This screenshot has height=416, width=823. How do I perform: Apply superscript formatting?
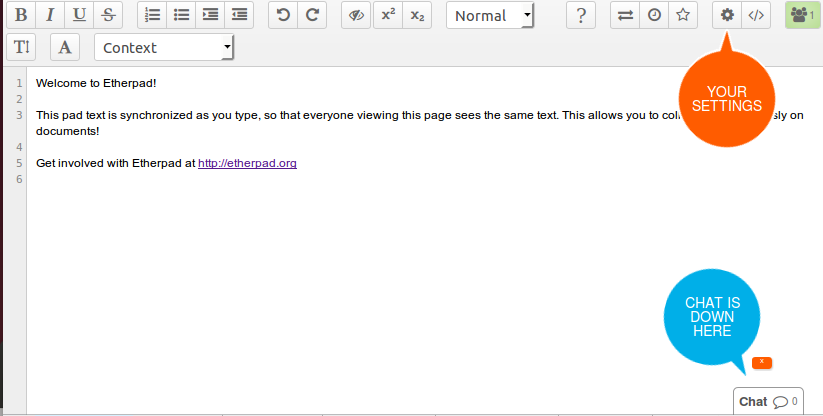[388, 15]
